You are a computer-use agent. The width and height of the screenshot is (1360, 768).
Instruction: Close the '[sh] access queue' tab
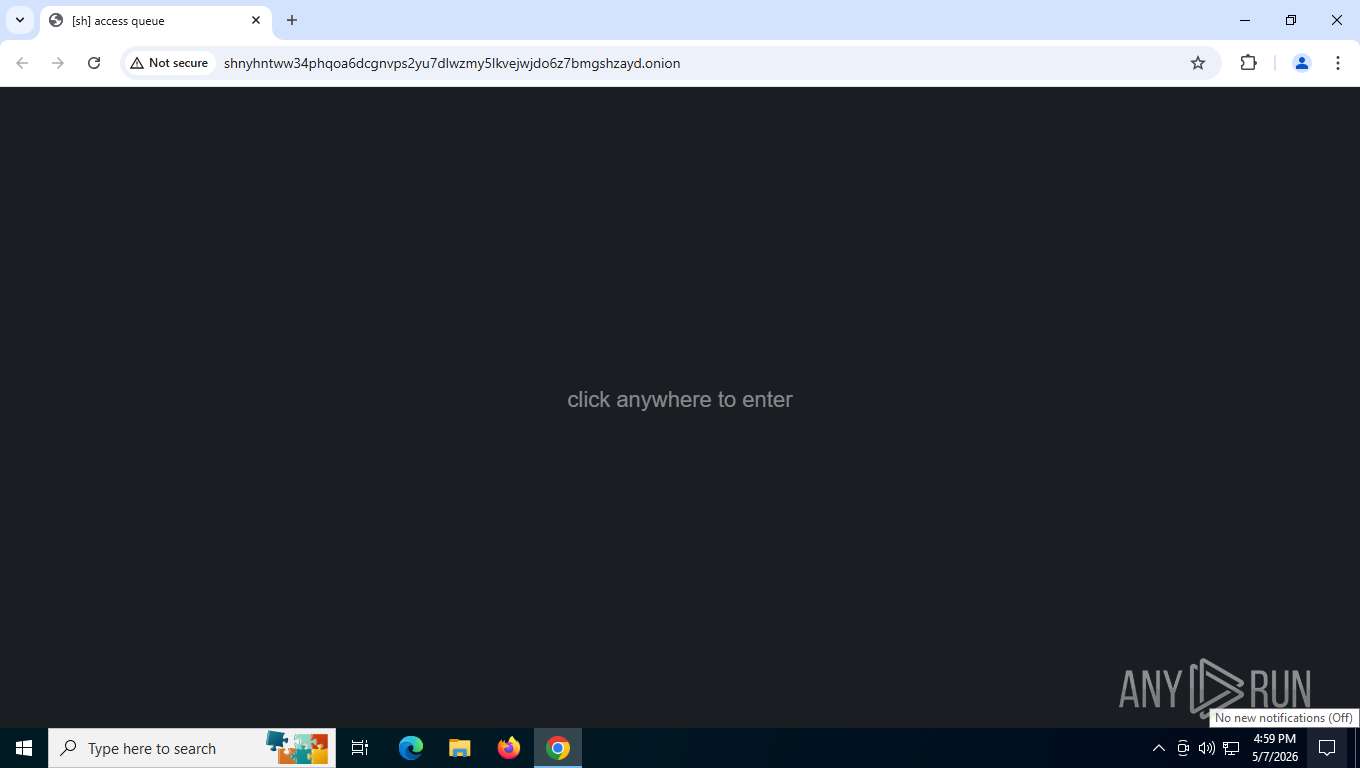[256, 20]
